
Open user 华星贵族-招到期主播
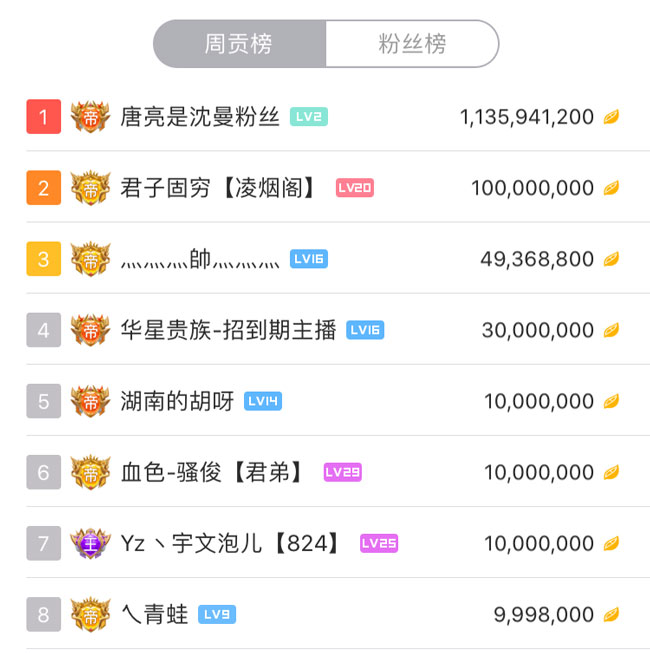(228, 330)
